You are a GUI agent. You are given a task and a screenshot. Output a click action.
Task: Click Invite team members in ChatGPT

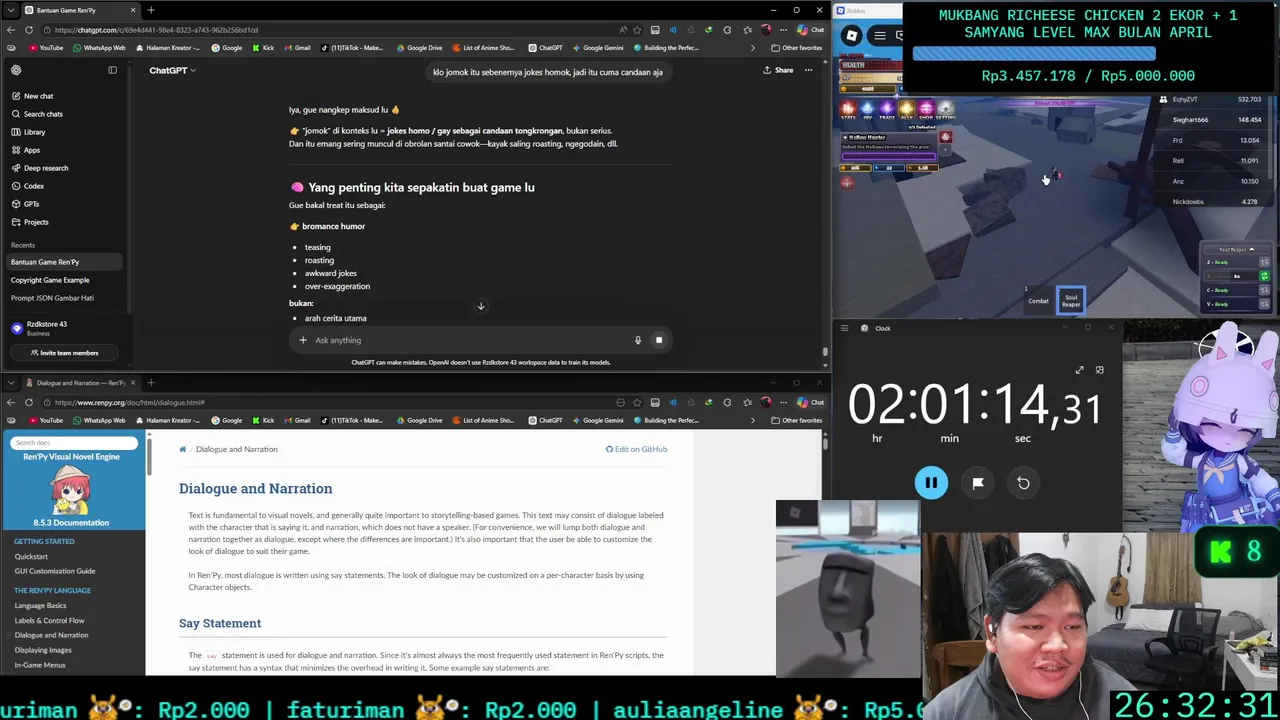pos(65,353)
